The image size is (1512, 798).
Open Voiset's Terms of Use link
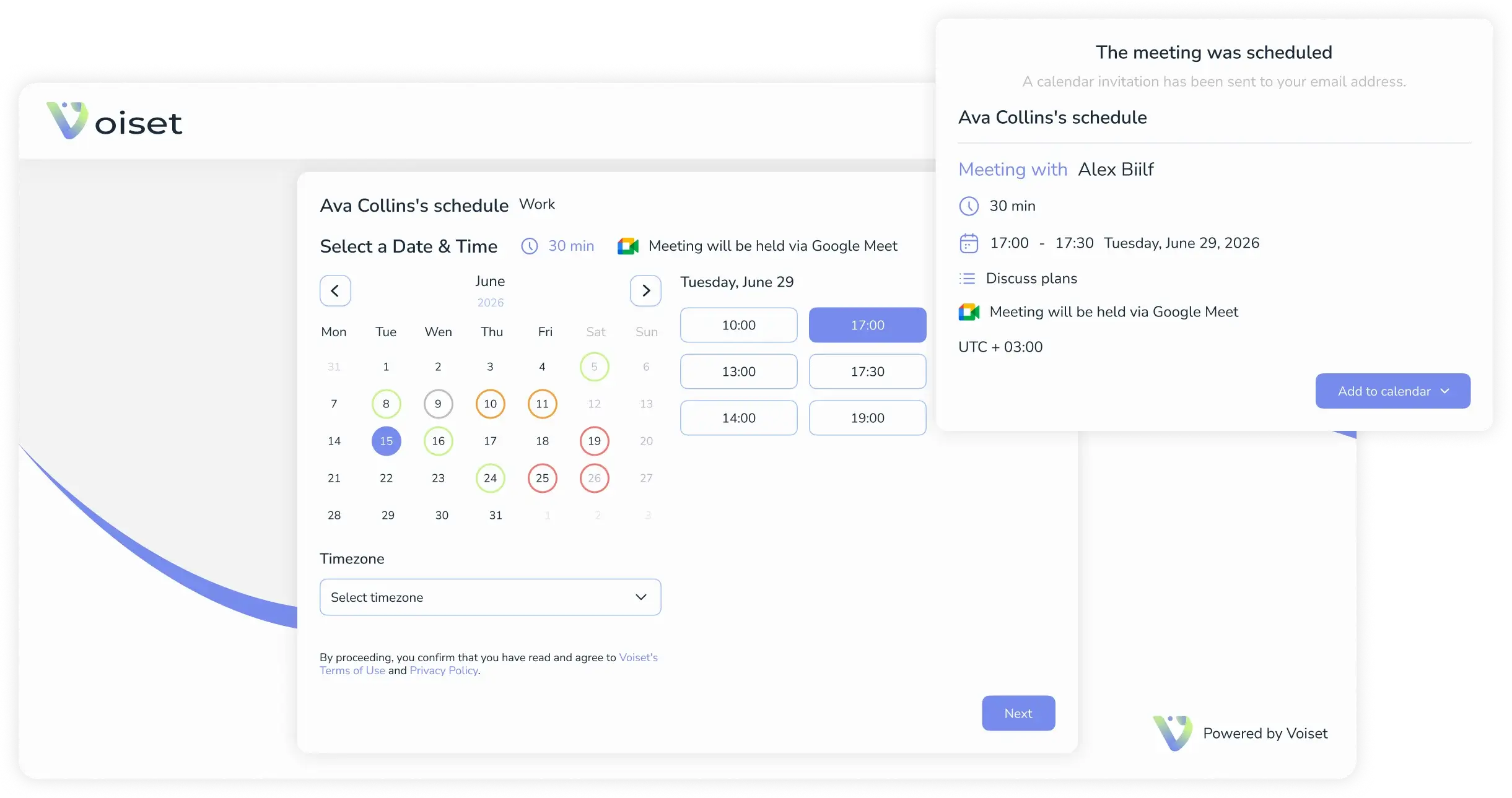(352, 670)
